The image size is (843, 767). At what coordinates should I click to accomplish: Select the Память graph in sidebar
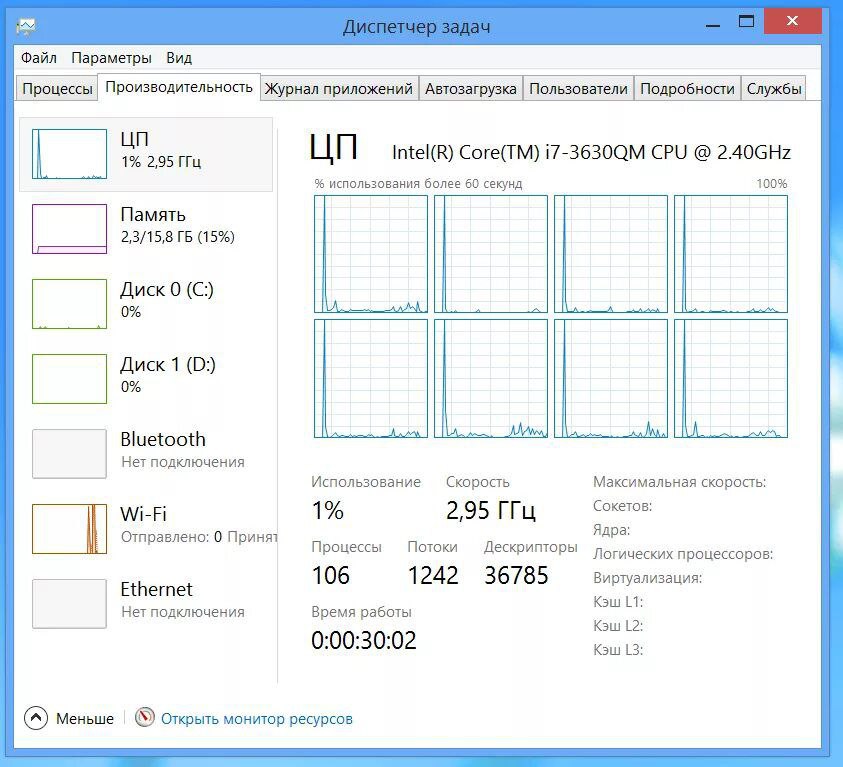69,229
